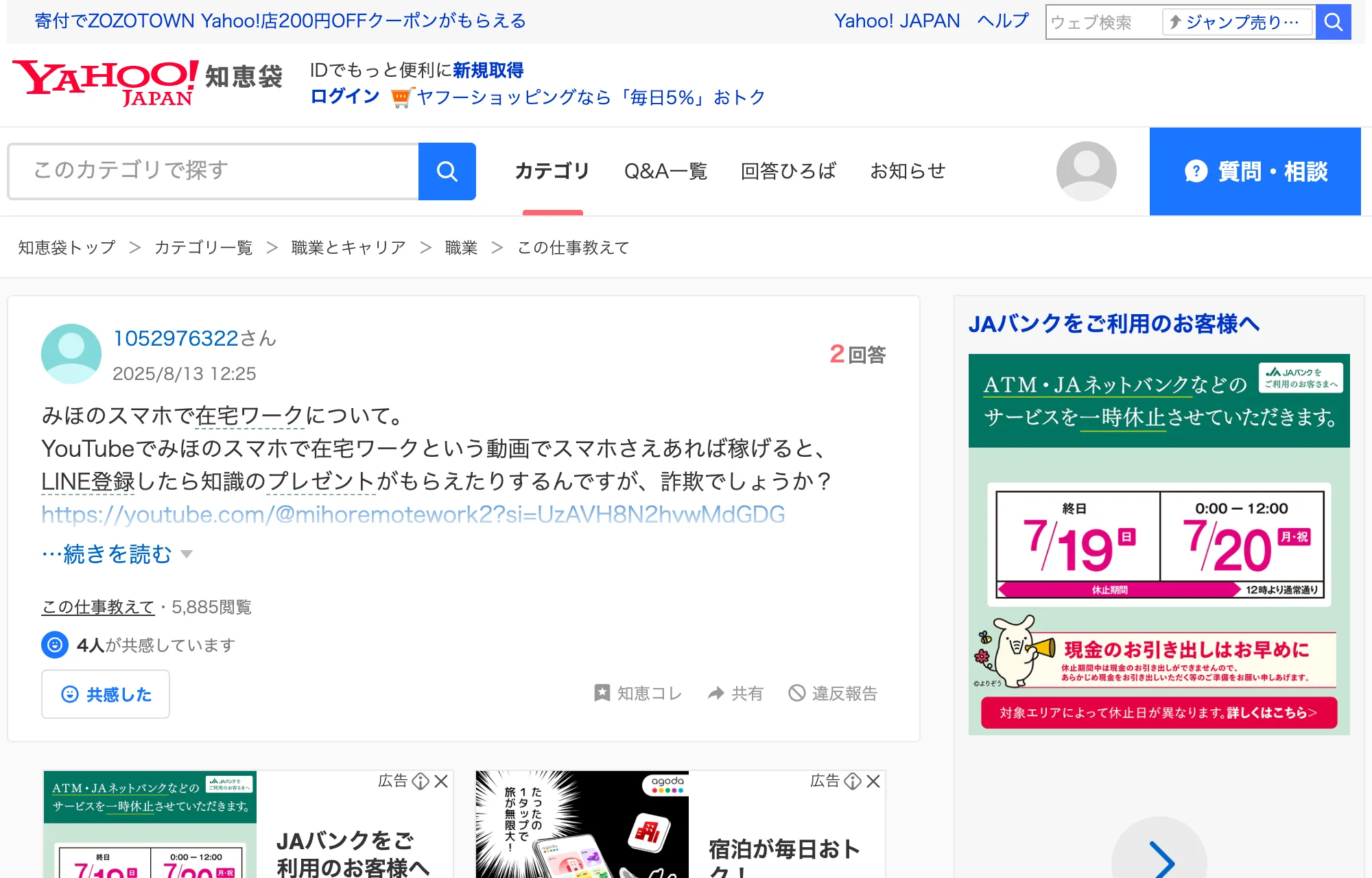The image size is (1372, 878).
Task: Click the 5,885閲覧 view count
Action: [x=211, y=607]
